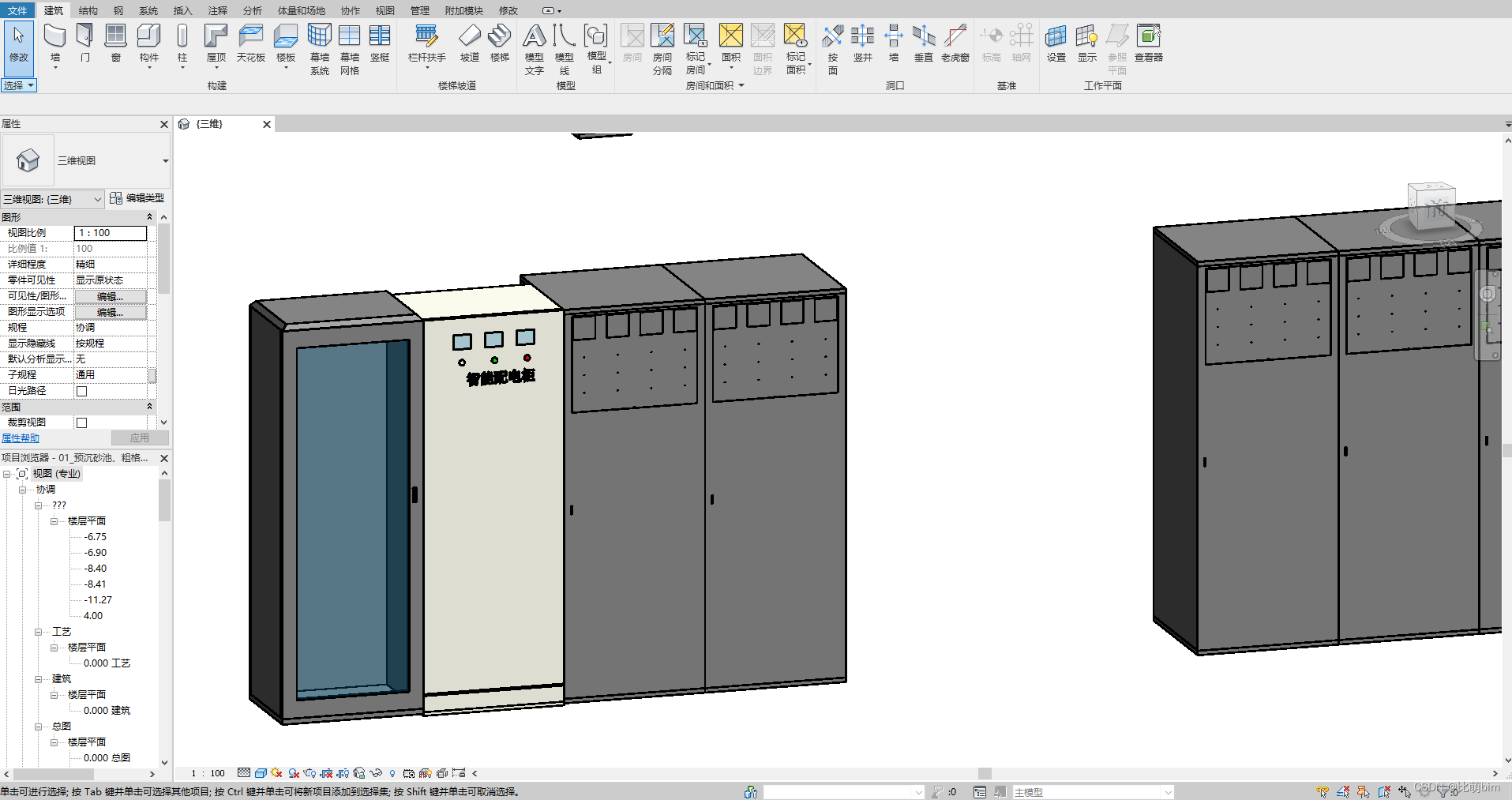1512x800 pixels.
Task: Click the Room Separator (房间分隔) tool
Action: [662, 49]
